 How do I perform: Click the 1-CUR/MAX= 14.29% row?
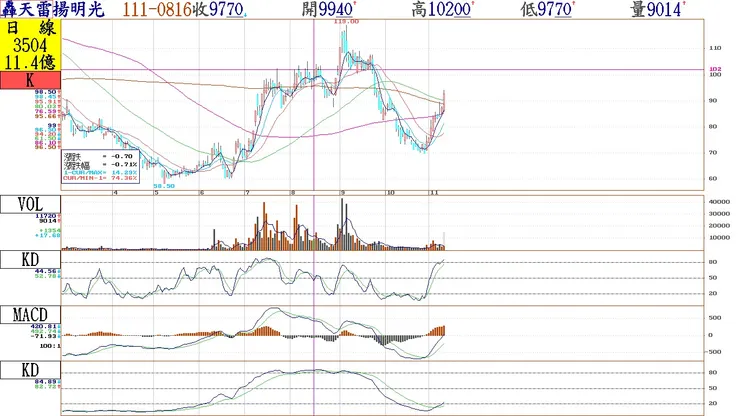(x=101, y=172)
